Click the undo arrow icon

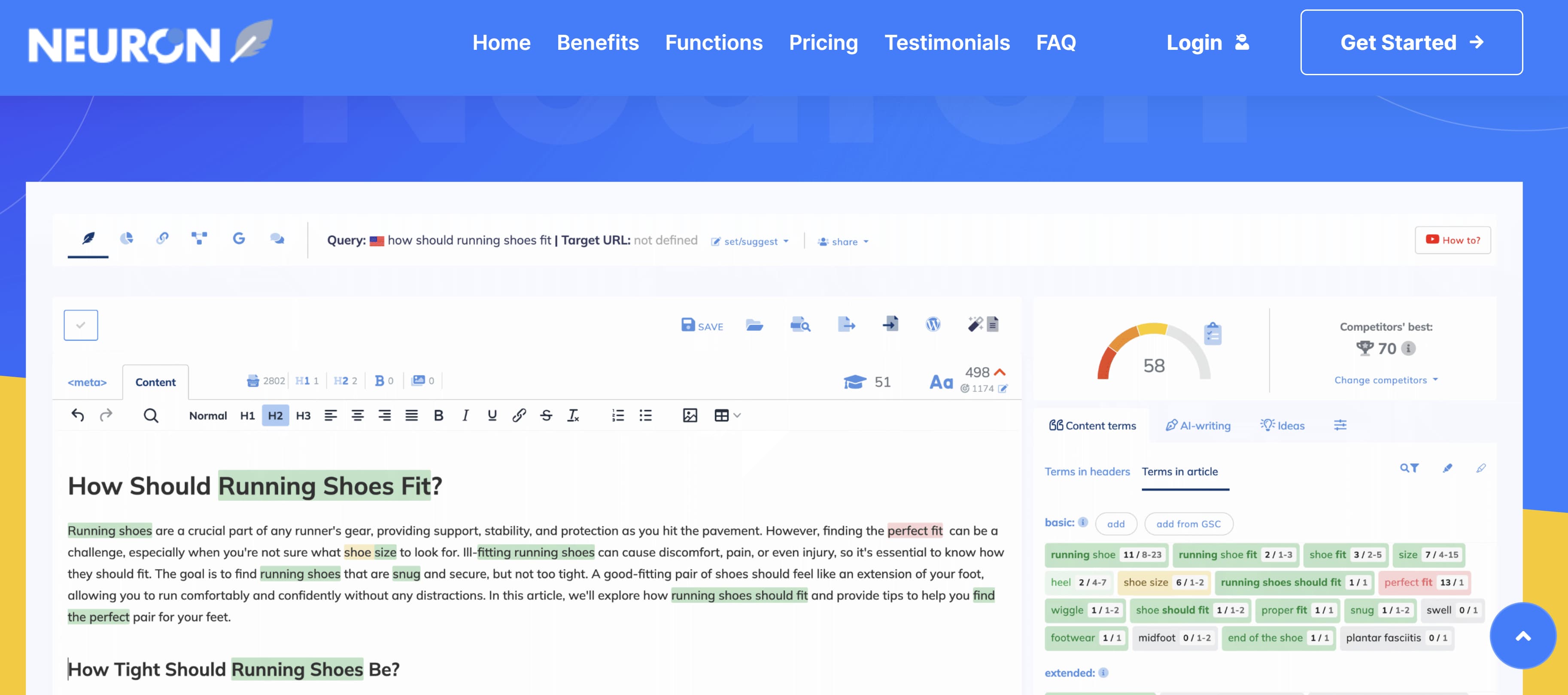click(x=77, y=415)
